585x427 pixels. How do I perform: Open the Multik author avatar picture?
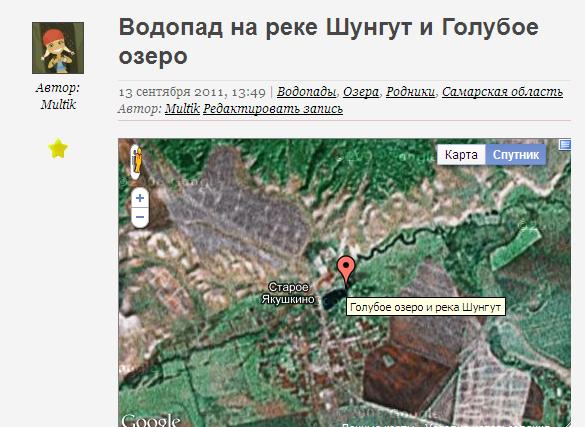(58, 48)
